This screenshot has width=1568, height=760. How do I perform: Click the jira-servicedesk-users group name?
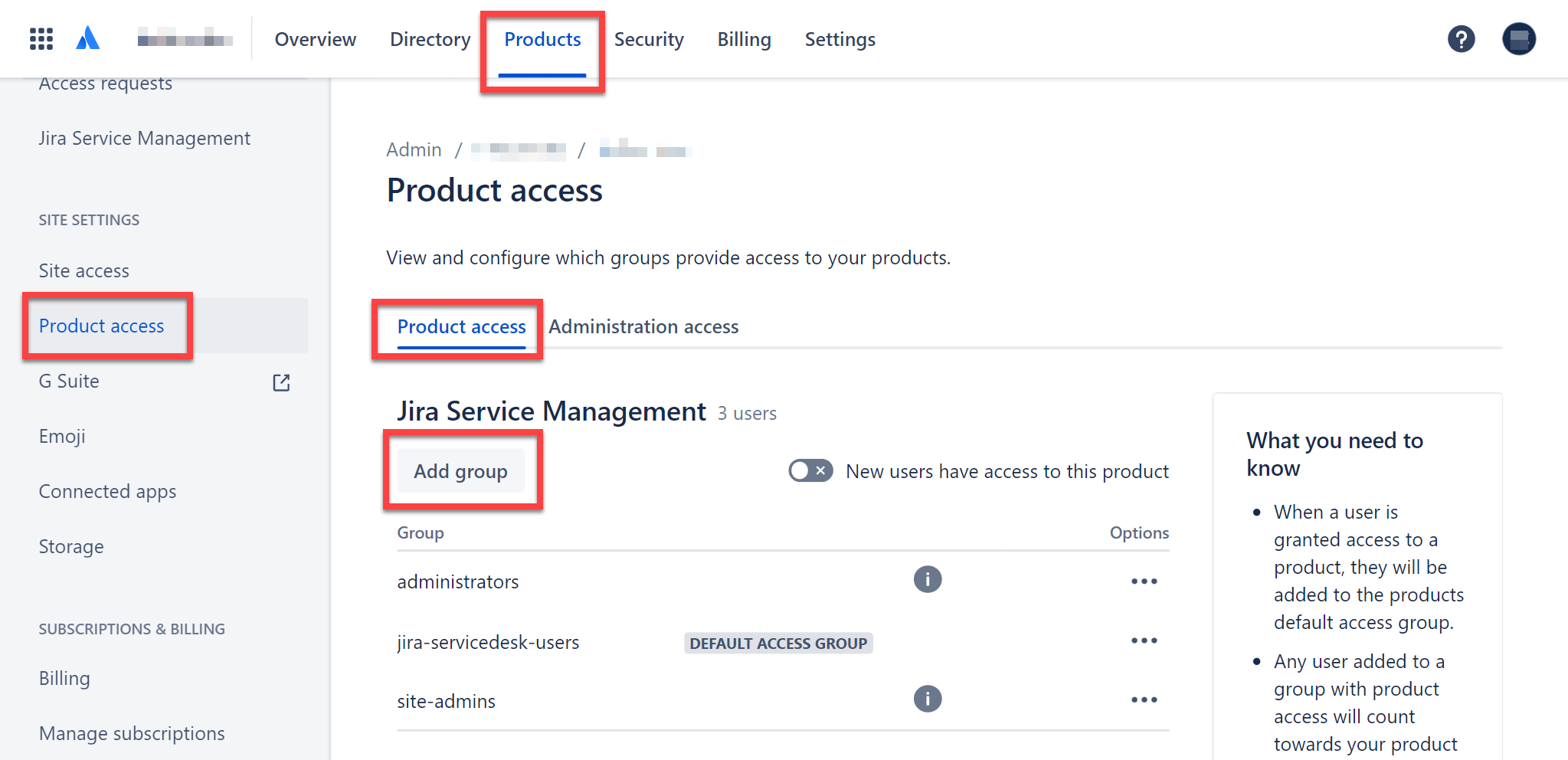[488, 642]
